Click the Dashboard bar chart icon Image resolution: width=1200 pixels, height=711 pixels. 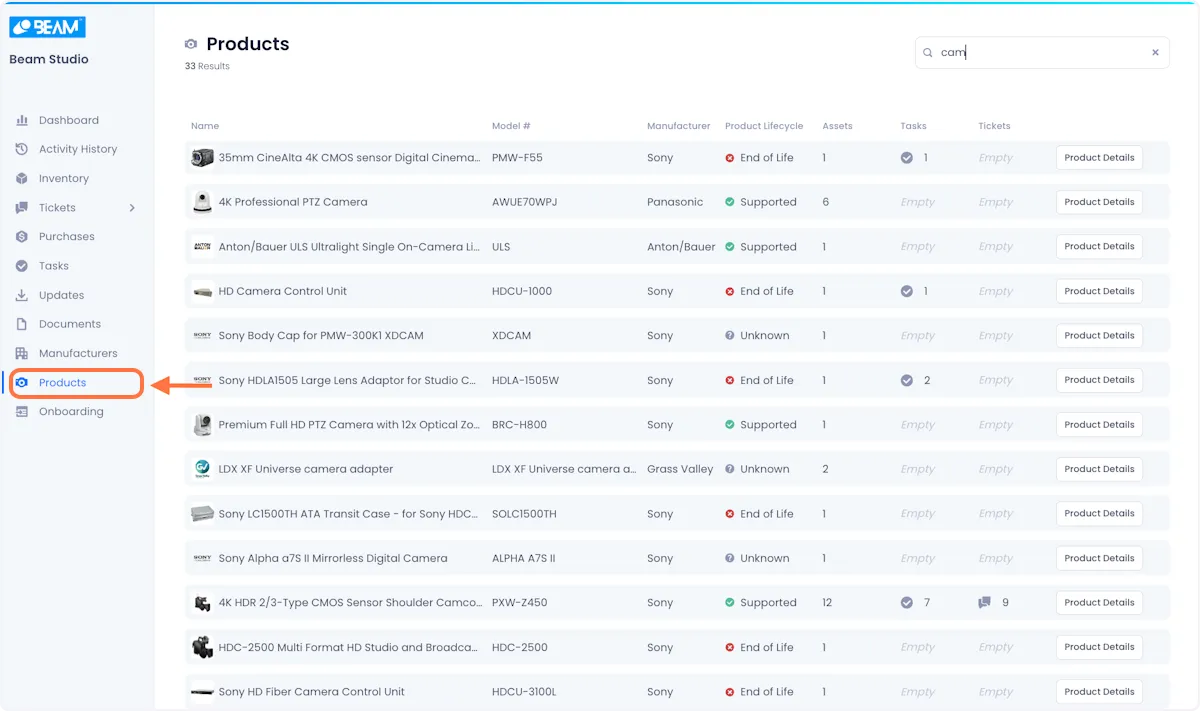[22, 120]
